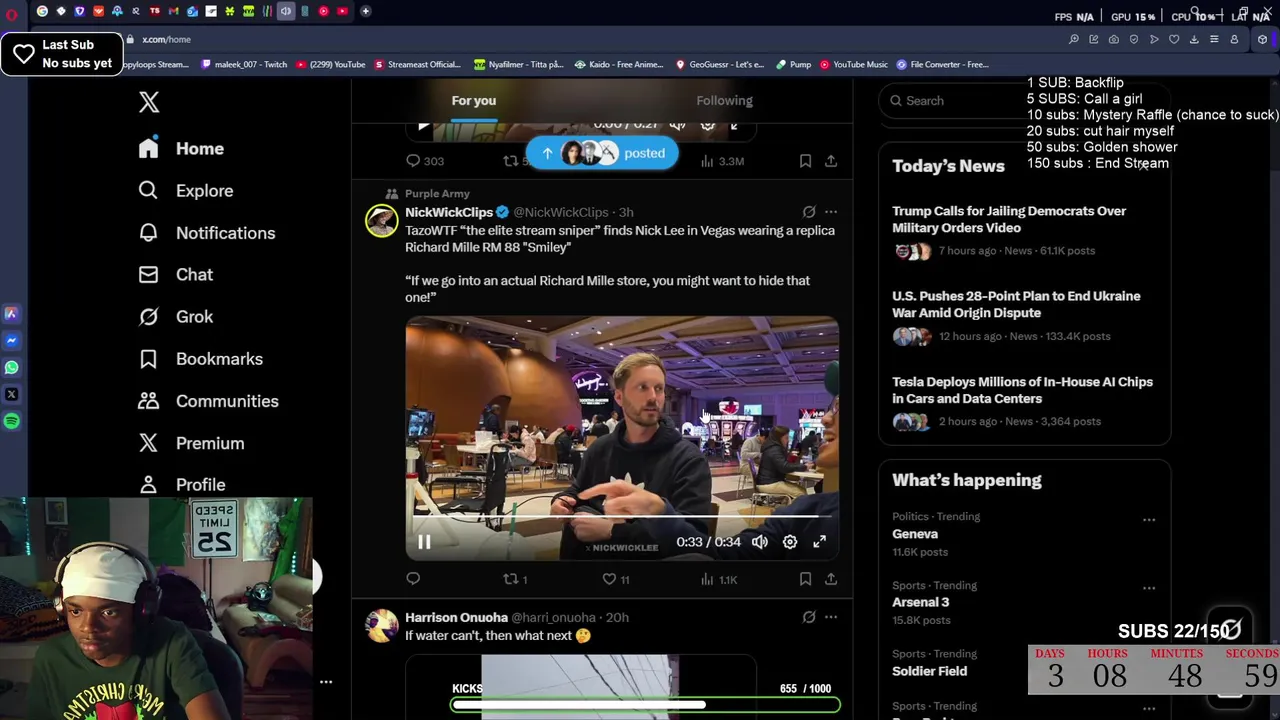Enter fullscreen on NickWickClips video
Image resolution: width=1280 pixels, height=720 pixels.
[x=819, y=542]
